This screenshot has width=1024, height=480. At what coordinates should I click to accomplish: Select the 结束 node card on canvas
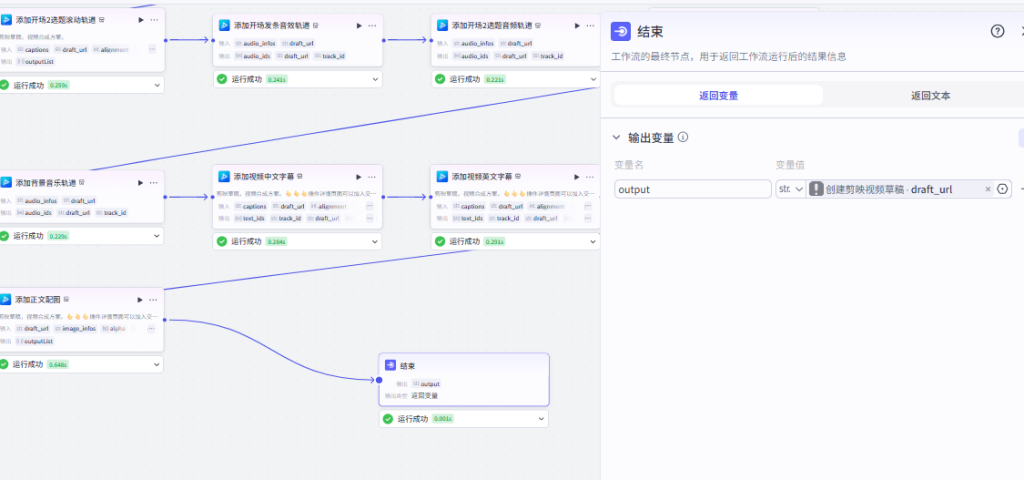[464, 379]
